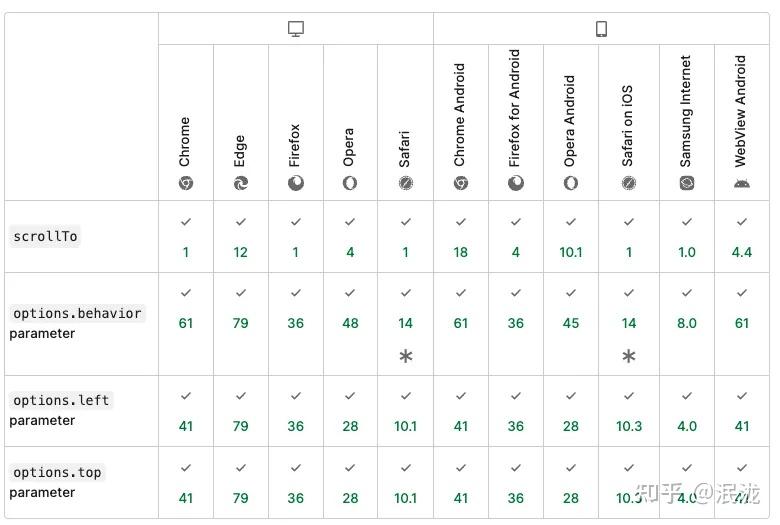This screenshot has height=525, width=780.
Task: Click the options.left parameter label
Action: [61, 400]
